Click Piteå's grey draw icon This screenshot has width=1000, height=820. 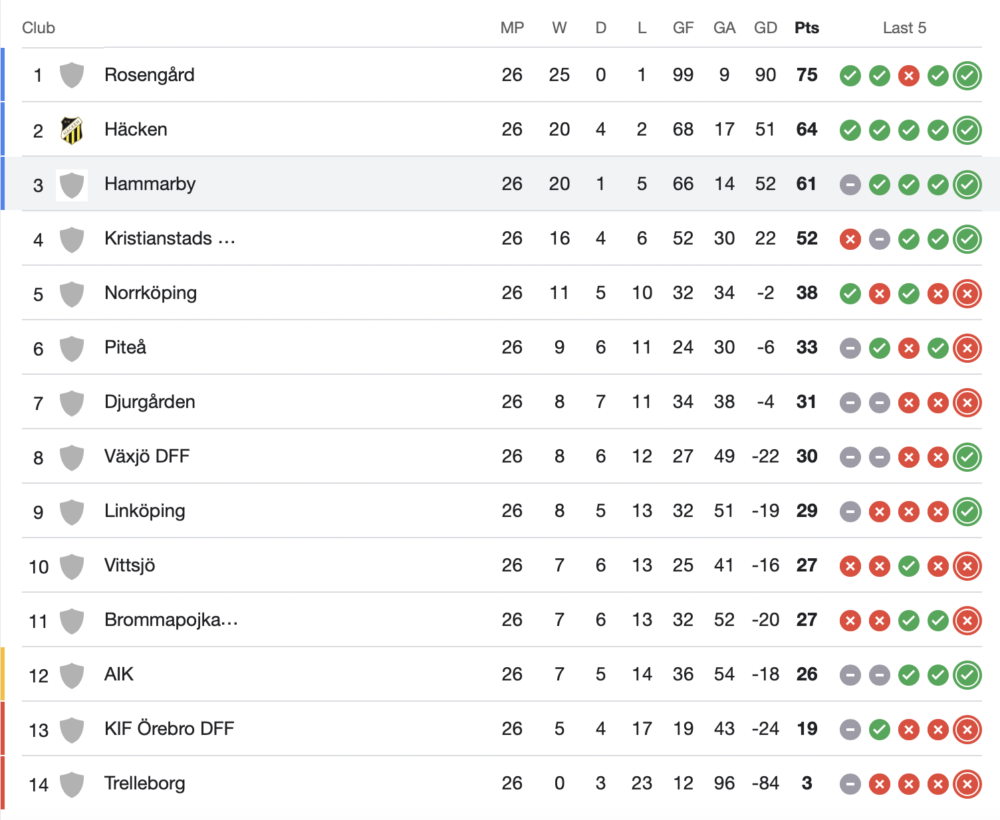click(x=850, y=348)
